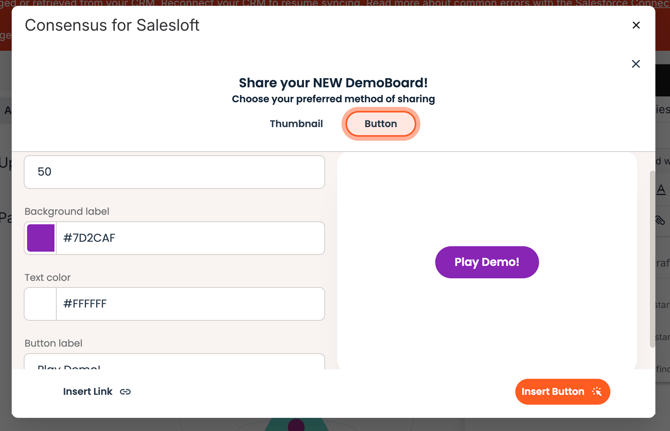Viewport: 670px width, 431px height.
Task: Select the Button sharing method tab
Action: [x=380, y=124]
